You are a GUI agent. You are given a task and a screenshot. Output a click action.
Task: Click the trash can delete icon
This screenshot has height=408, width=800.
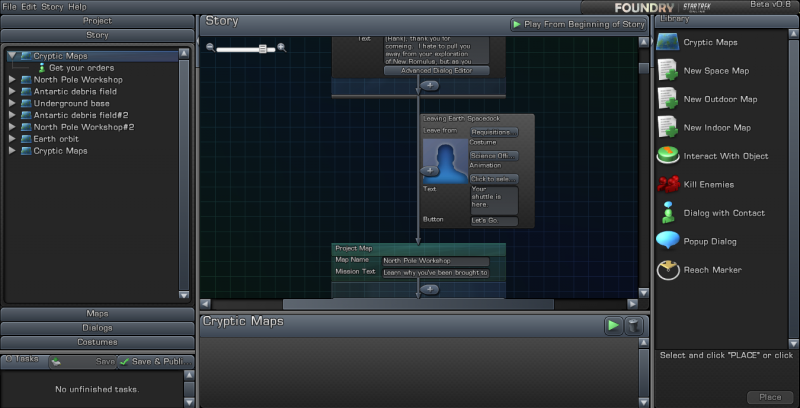point(633,325)
